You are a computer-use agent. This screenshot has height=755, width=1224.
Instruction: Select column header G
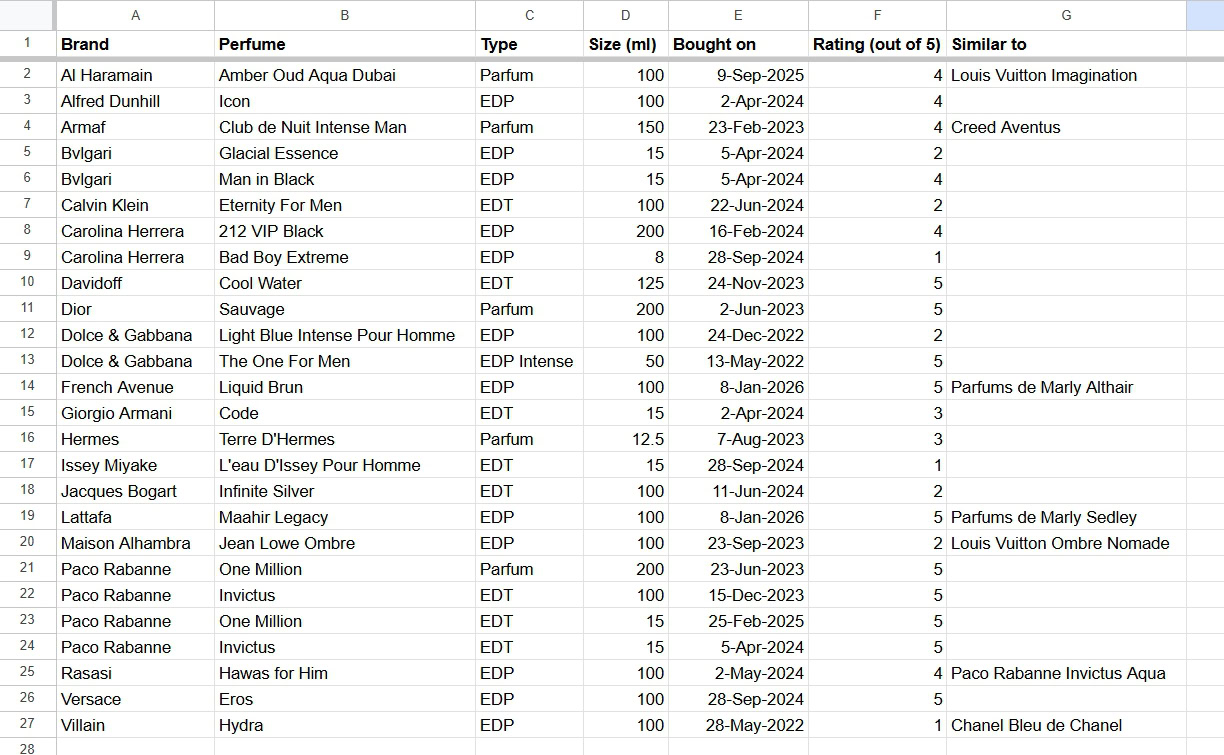click(1066, 15)
